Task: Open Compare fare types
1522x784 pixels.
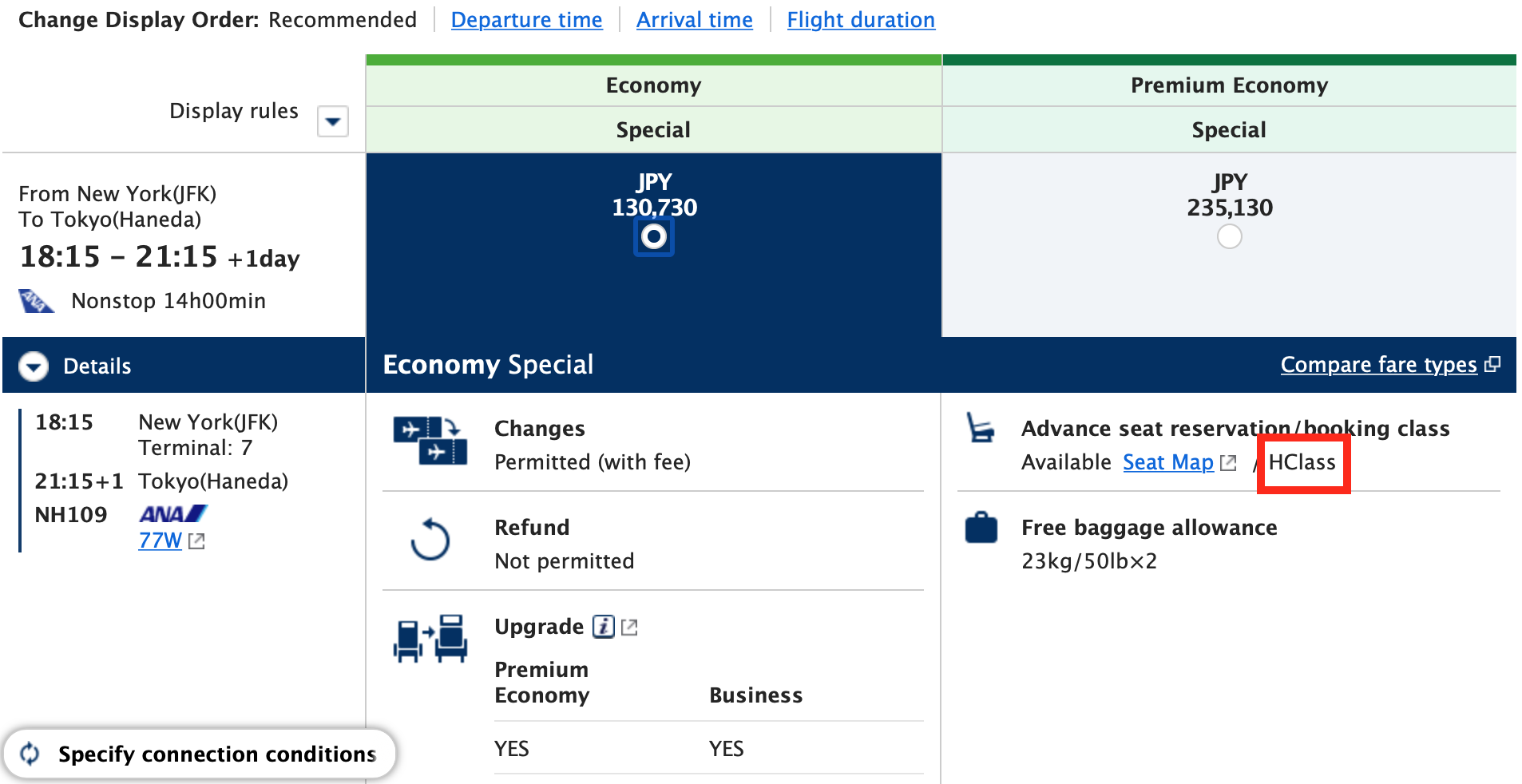Action: pos(1378,365)
